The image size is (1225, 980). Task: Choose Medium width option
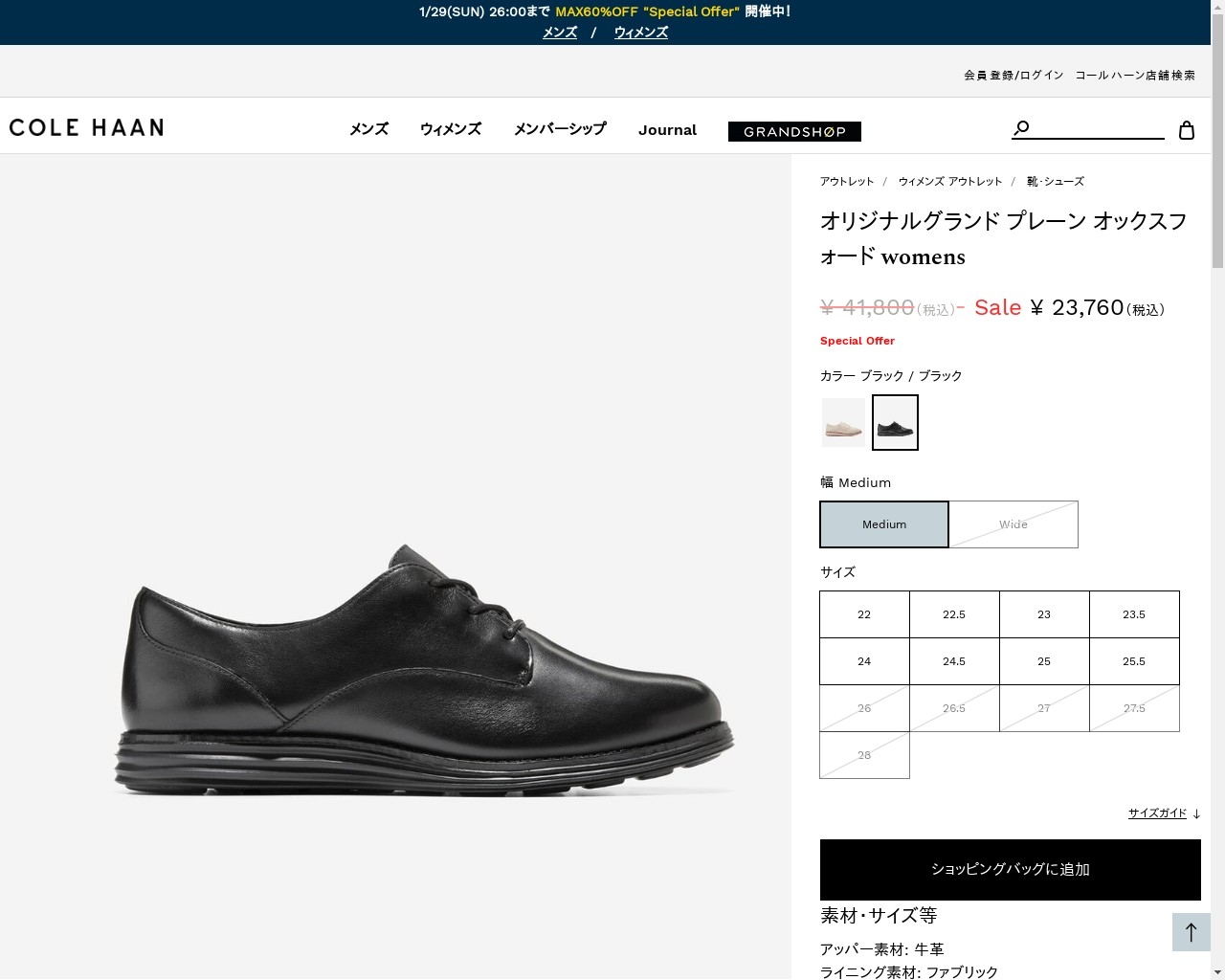[884, 524]
